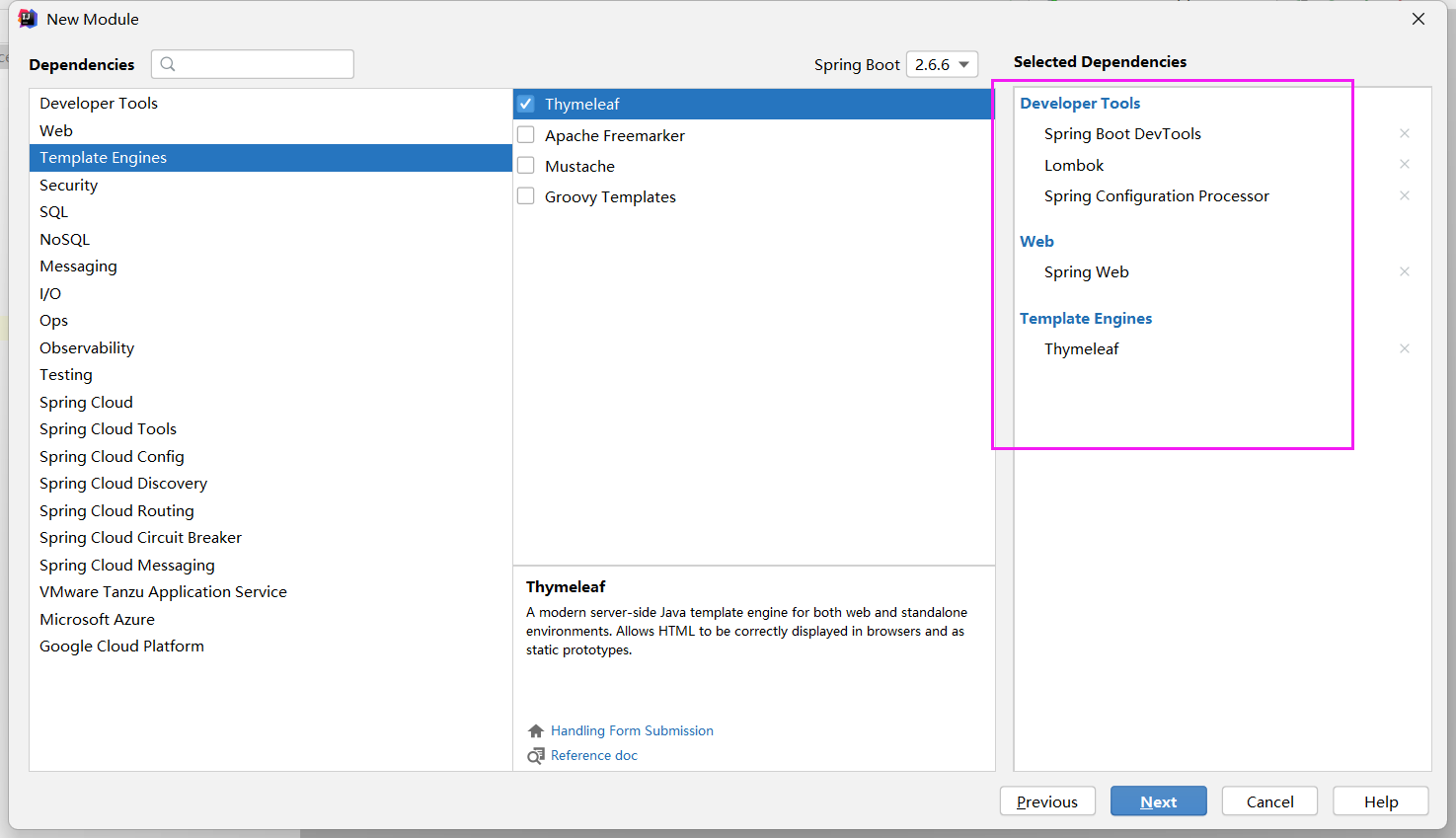The width and height of the screenshot is (1456, 838).
Task: Select the Messaging category
Action: pyautogui.click(x=270, y=267)
